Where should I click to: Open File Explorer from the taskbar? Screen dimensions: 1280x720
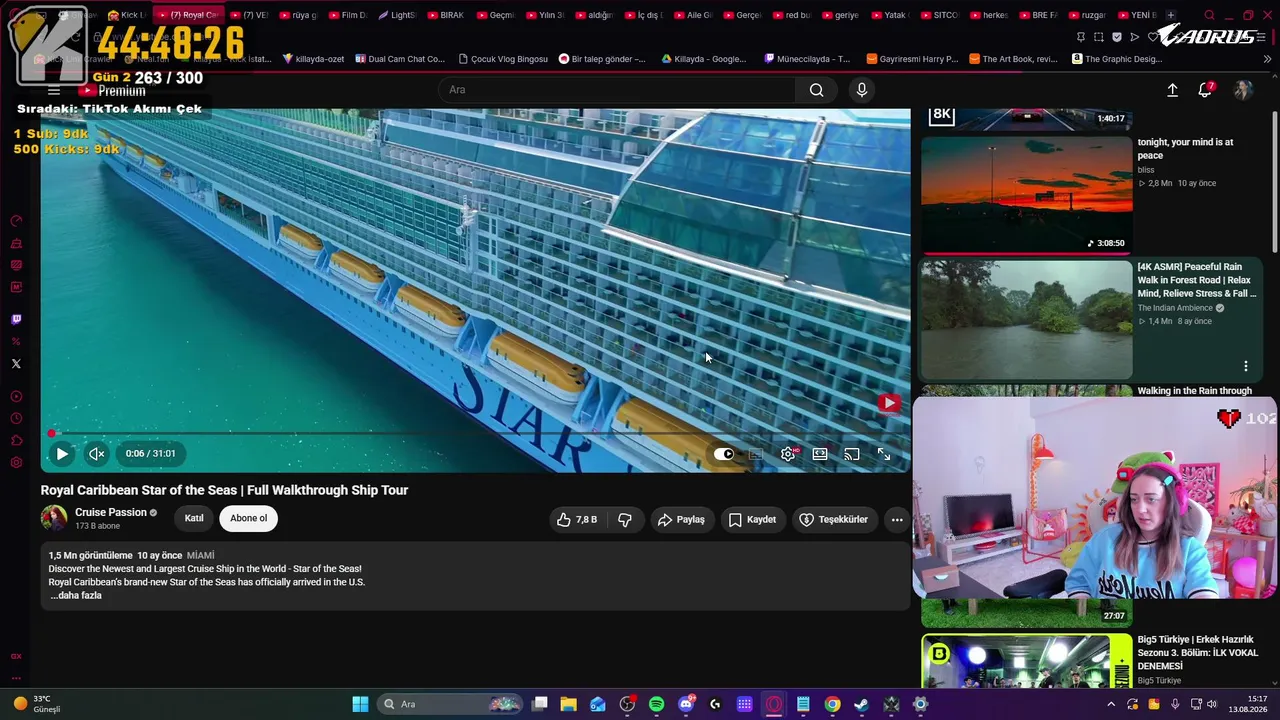click(568, 704)
